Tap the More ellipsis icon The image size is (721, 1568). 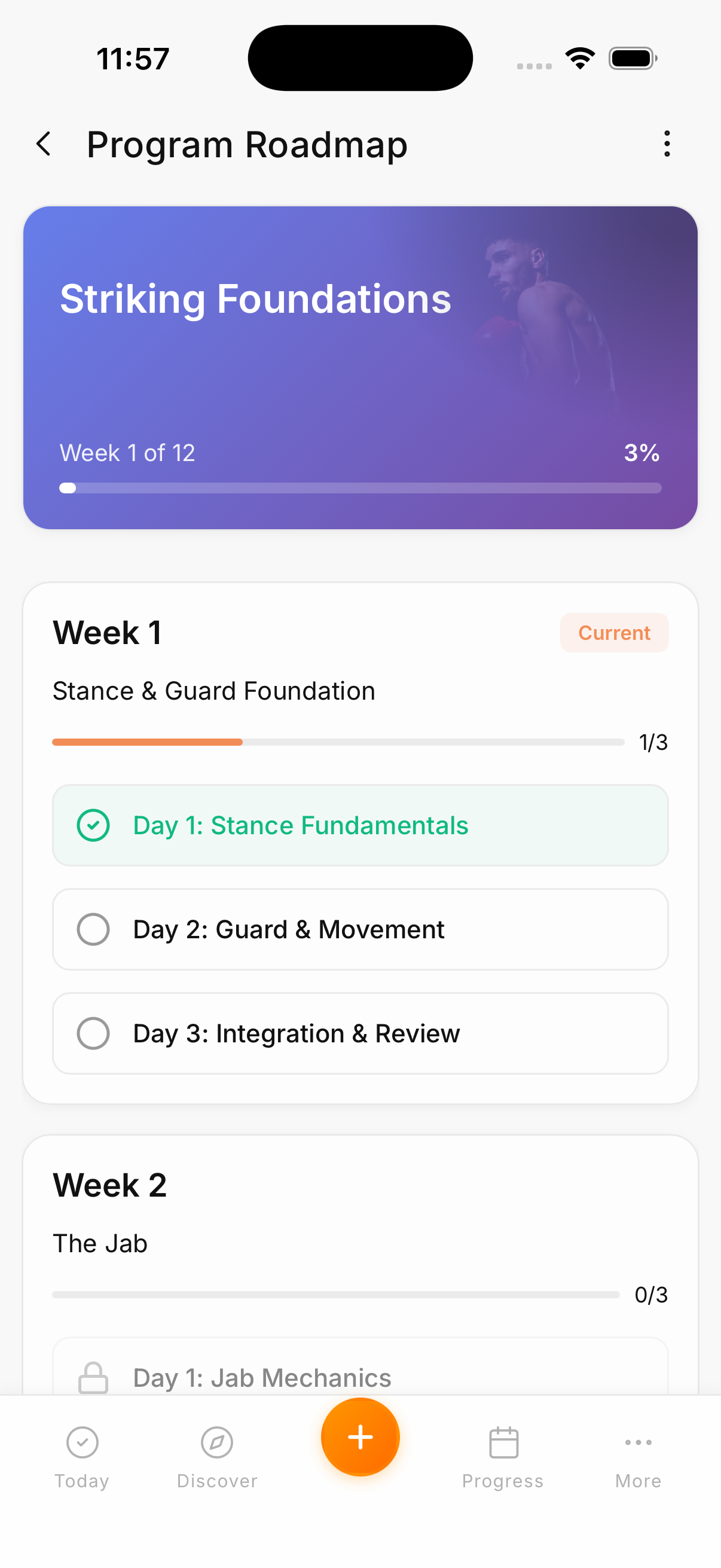pos(638,1442)
